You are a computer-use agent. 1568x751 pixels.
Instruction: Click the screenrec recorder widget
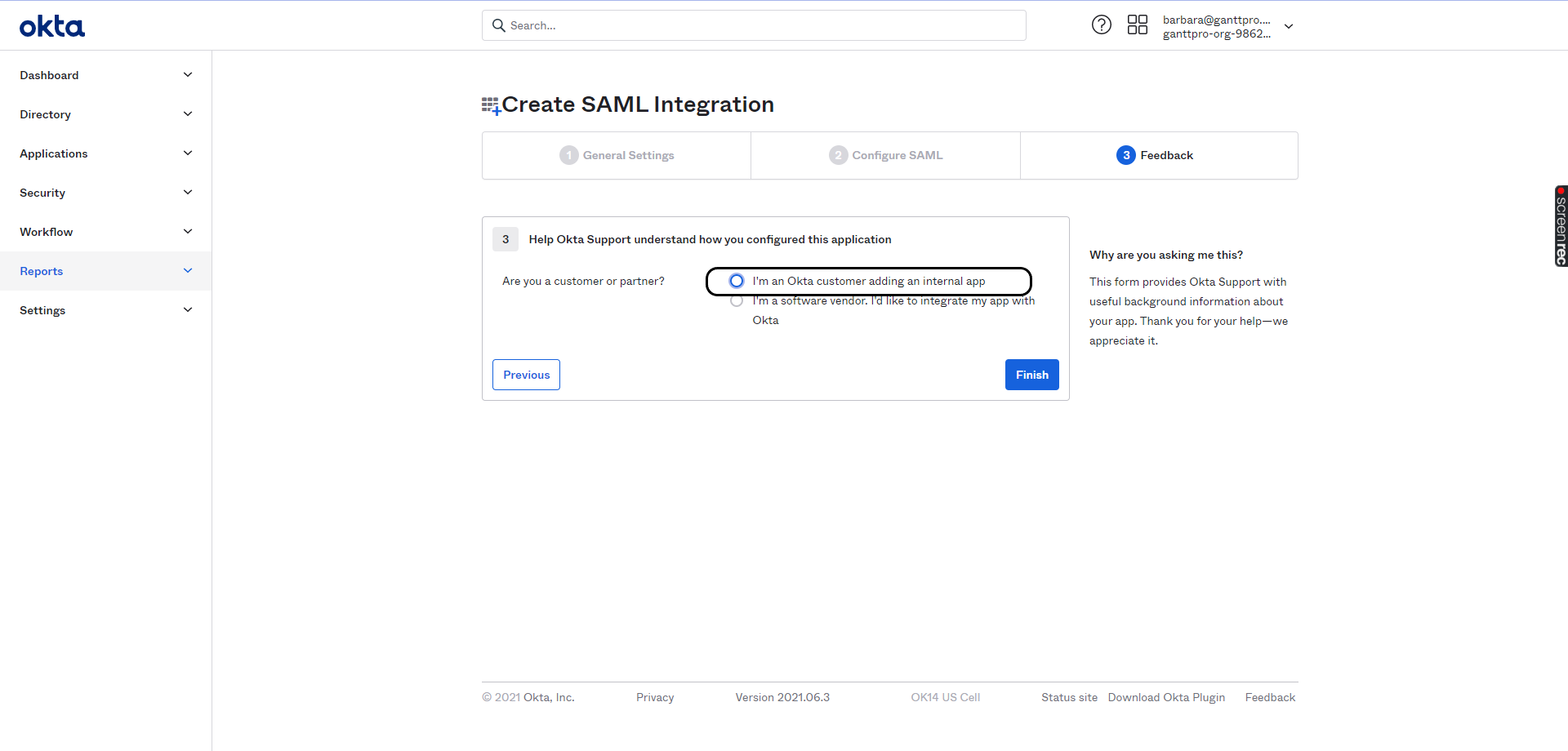point(1561,226)
